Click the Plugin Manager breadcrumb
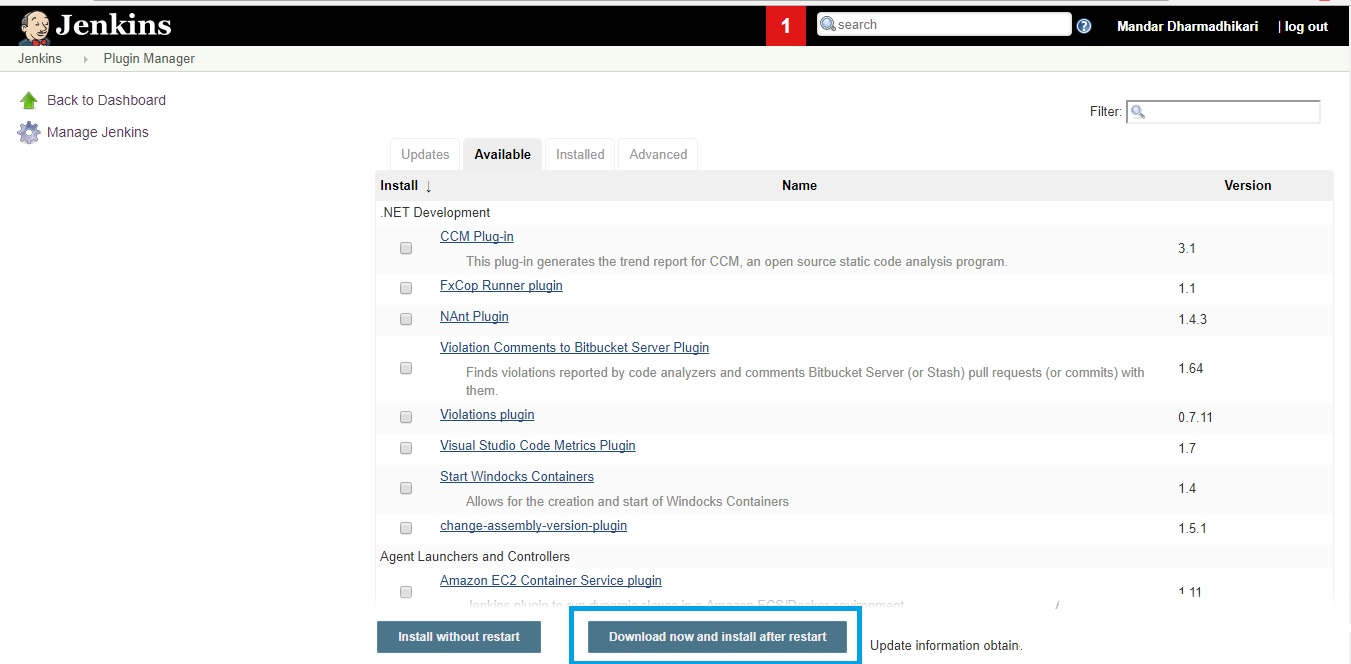Screen dimensions: 1351x664 [x=149, y=59]
